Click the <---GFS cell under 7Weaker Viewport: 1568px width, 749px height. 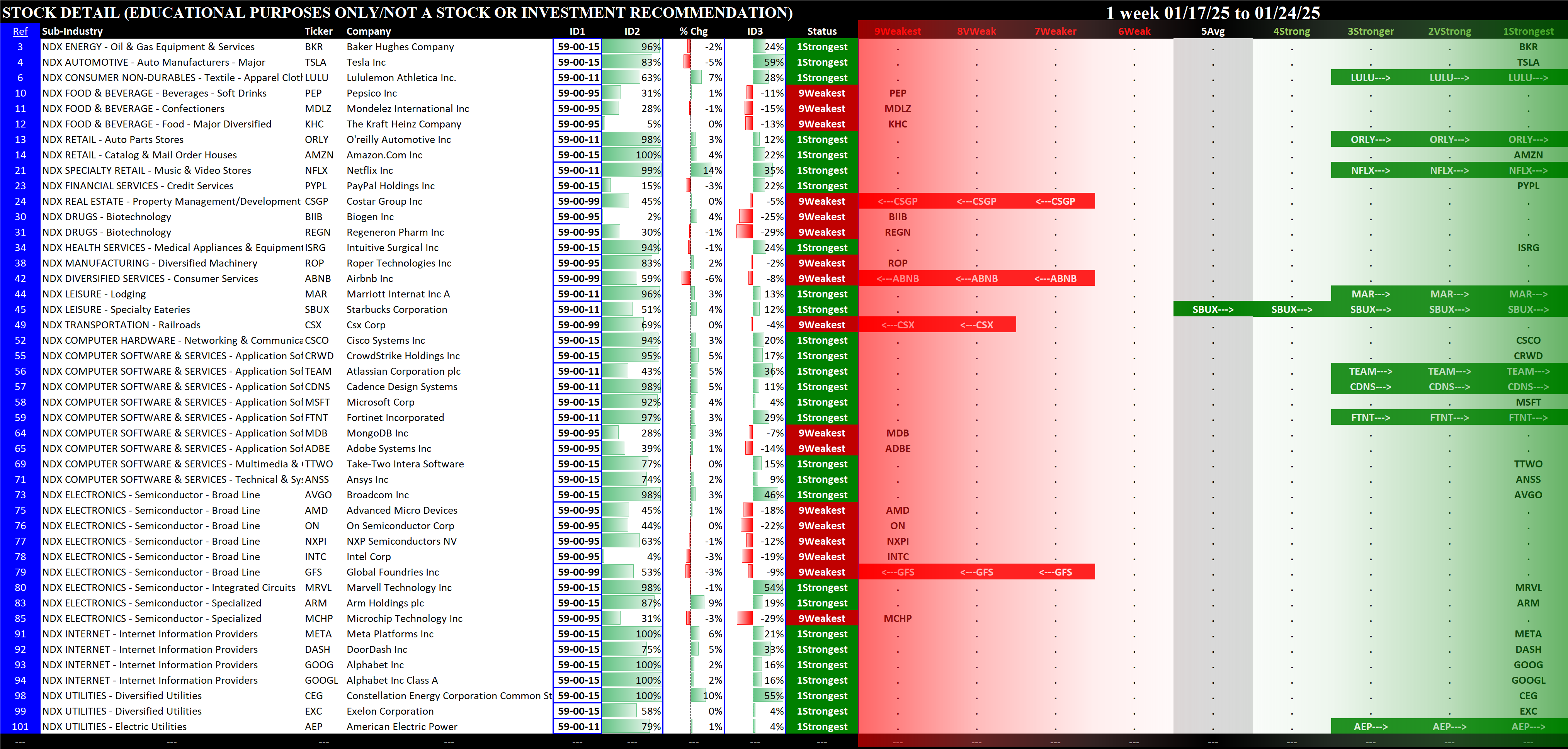point(1055,572)
